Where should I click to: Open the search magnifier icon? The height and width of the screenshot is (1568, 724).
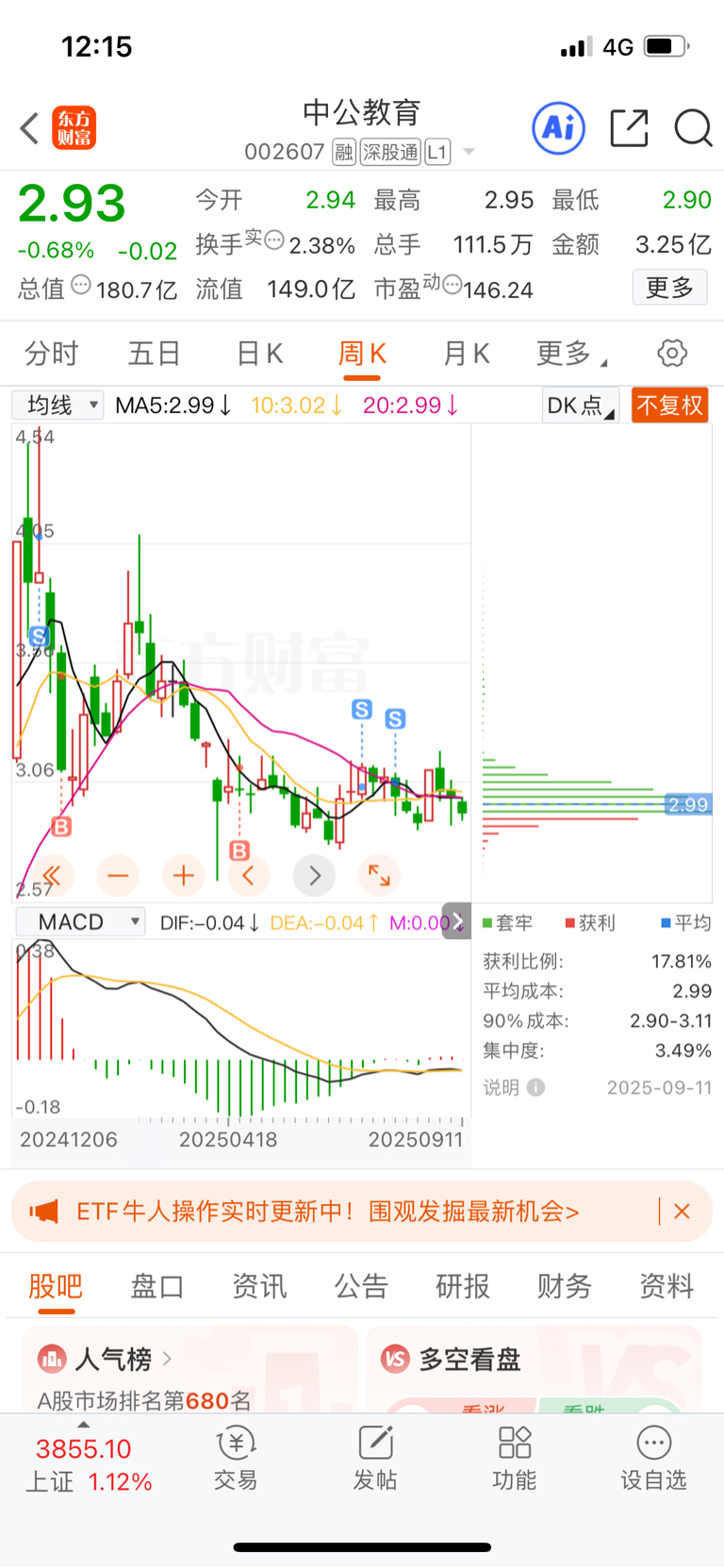point(693,128)
